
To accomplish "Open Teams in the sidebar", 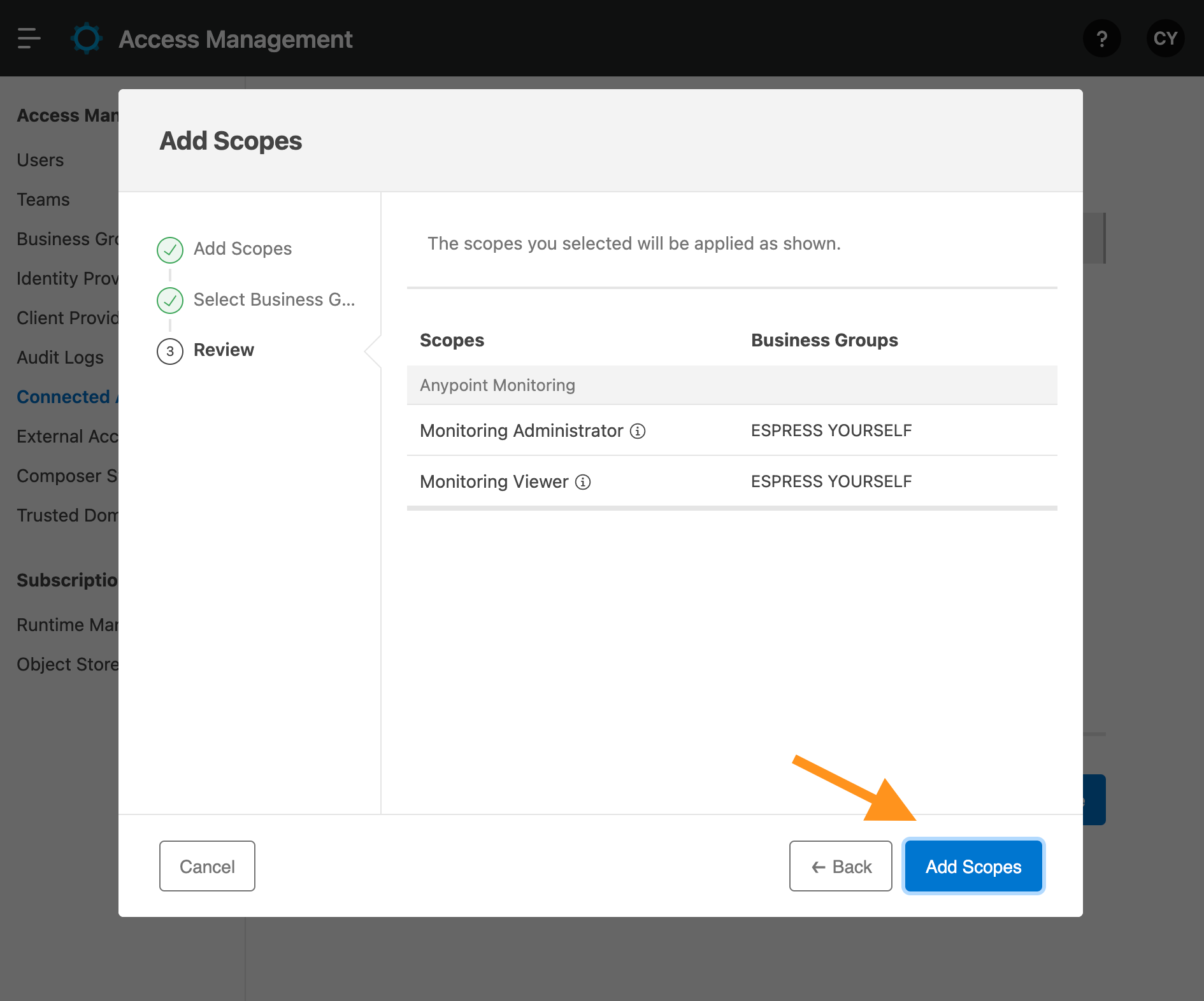I will [43, 199].
